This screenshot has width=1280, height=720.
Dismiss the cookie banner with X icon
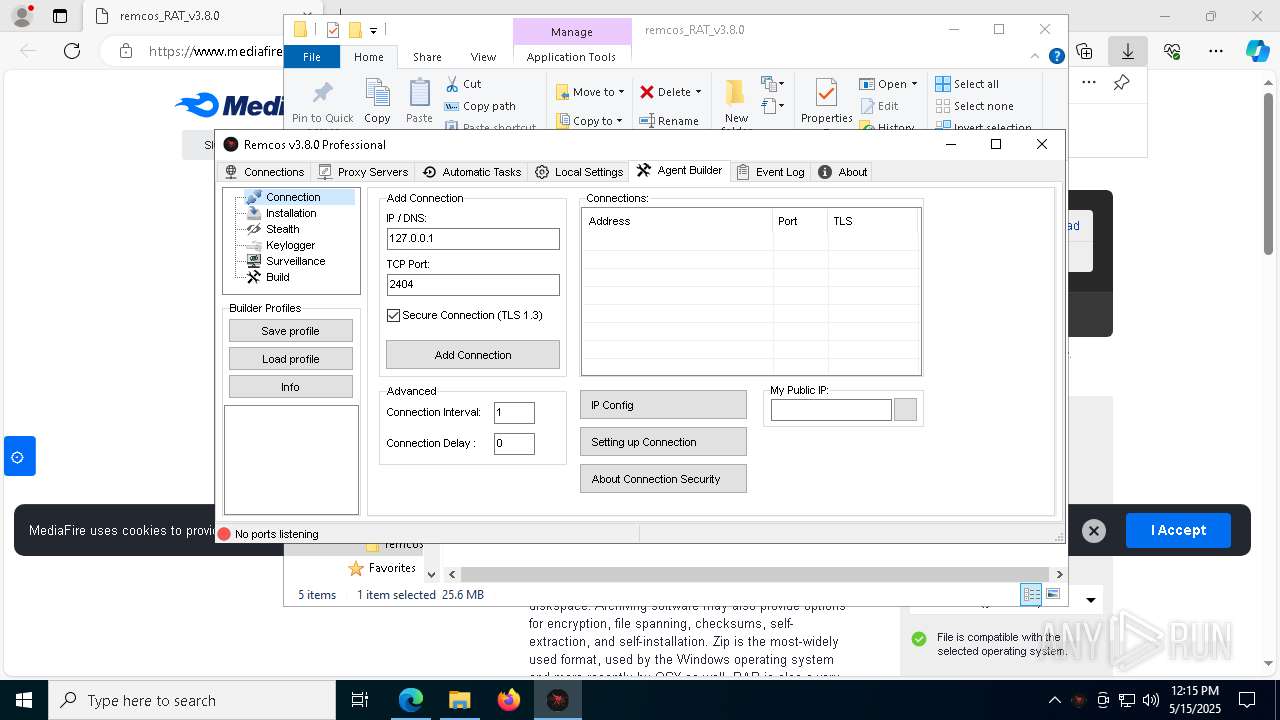click(x=1094, y=531)
